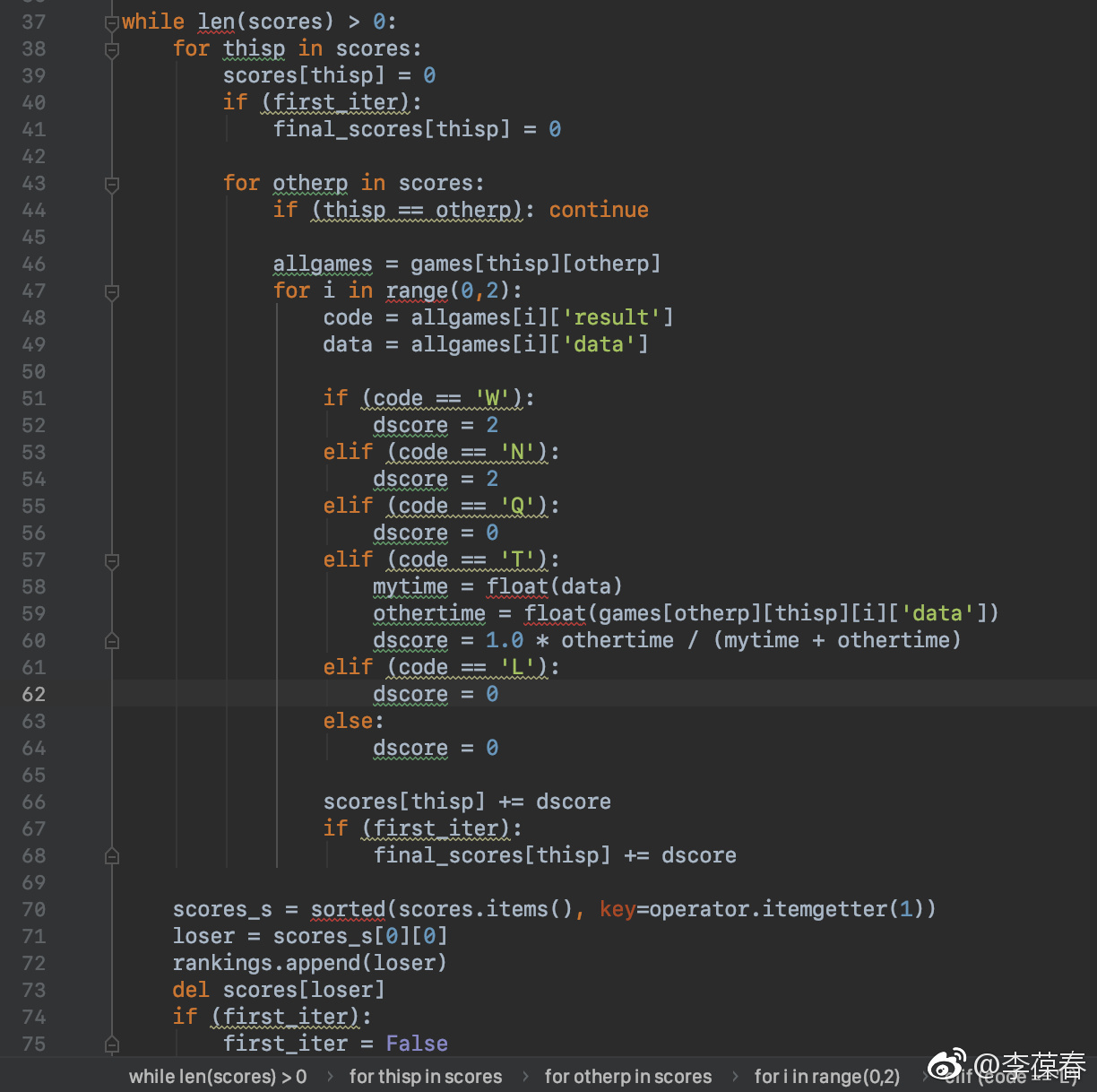Click the fold end marker on line 68
1097x1092 pixels.
tap(112, 856)
